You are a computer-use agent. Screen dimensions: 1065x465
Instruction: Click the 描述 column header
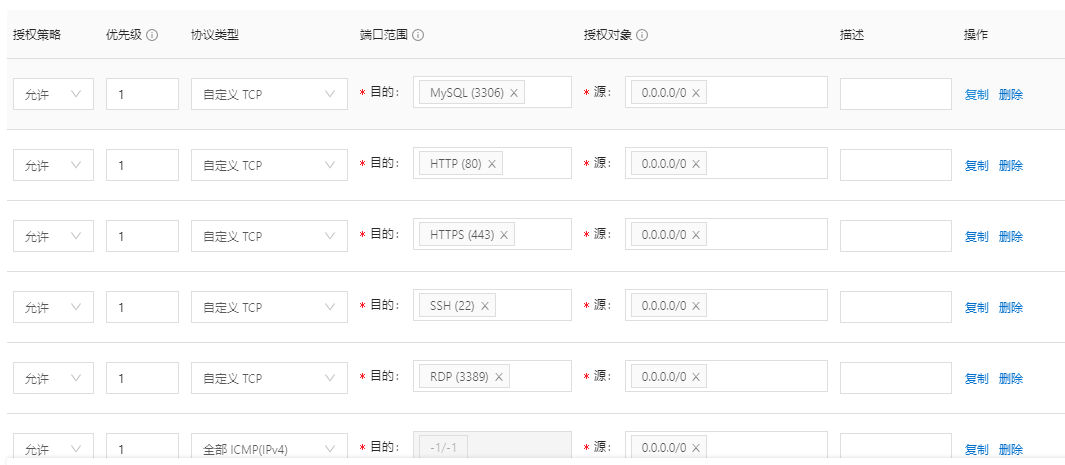[x=852, y=35]
